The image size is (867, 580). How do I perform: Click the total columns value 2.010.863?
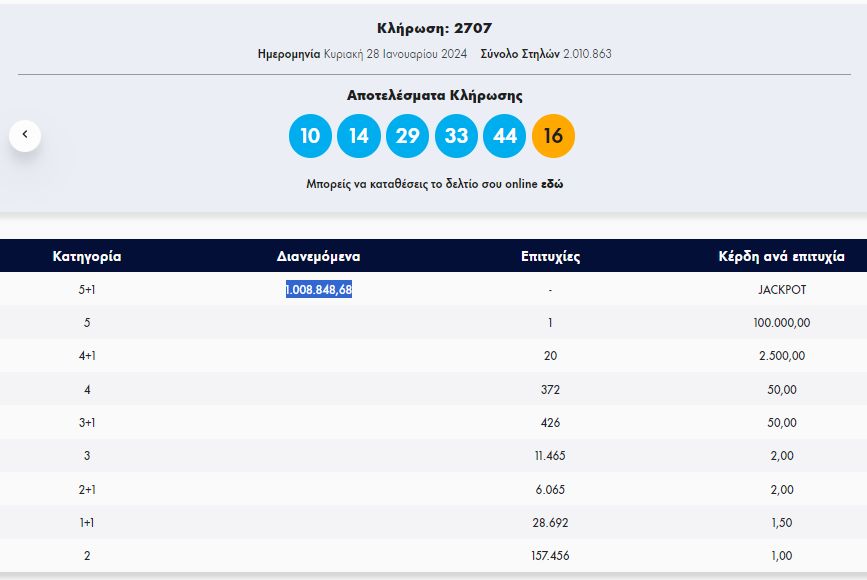coord(587,54)
